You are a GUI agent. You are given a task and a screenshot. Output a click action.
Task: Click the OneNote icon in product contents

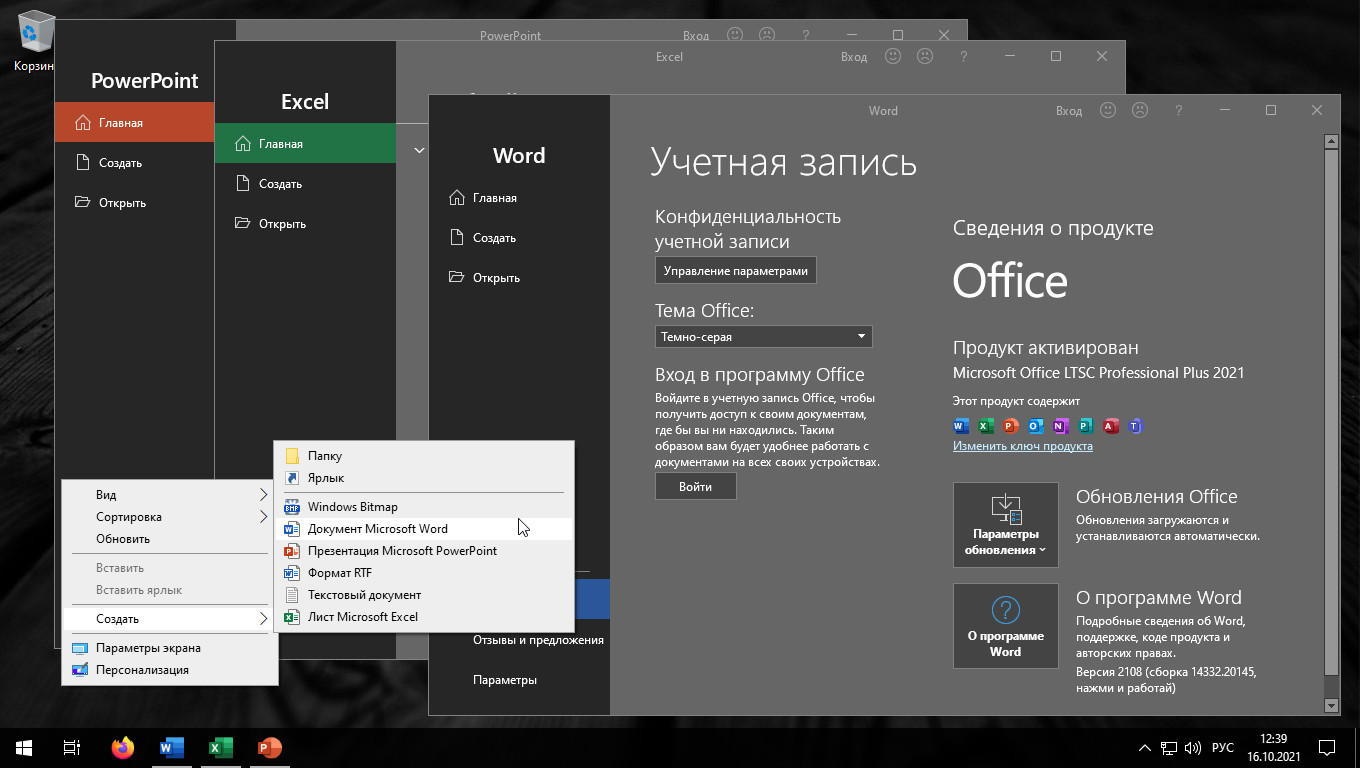(x=1060, y=426)
